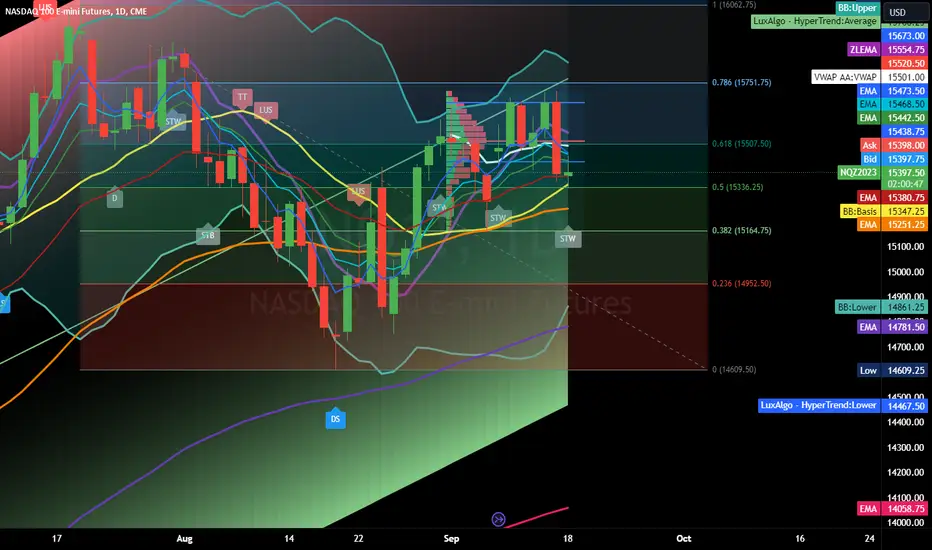Select Fibonacci level 0.618 (15507.50)

tap(741, 143)
